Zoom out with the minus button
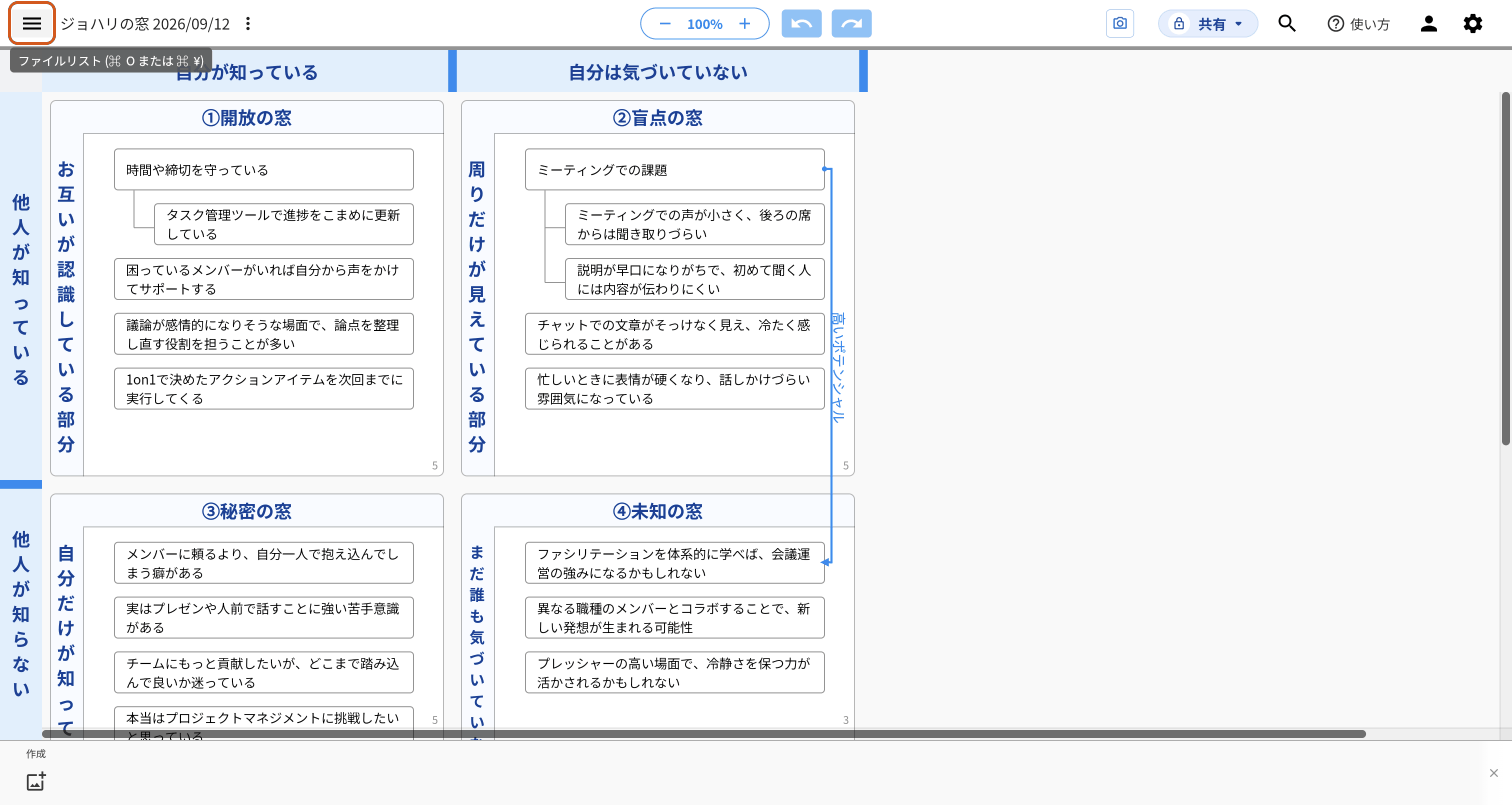 (665, 24)
